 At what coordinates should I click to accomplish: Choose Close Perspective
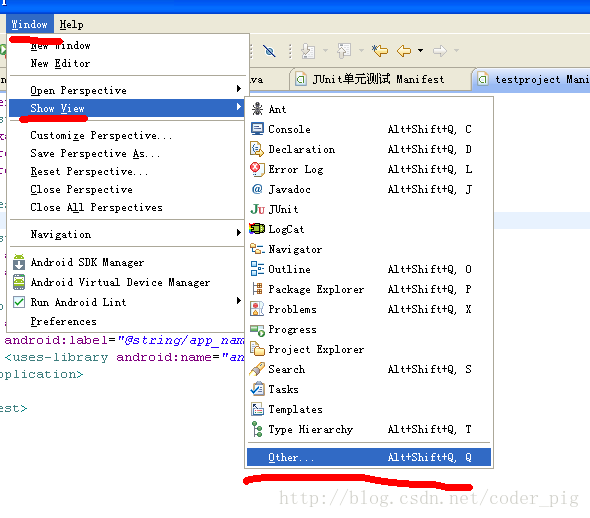[x=127, y=190]
